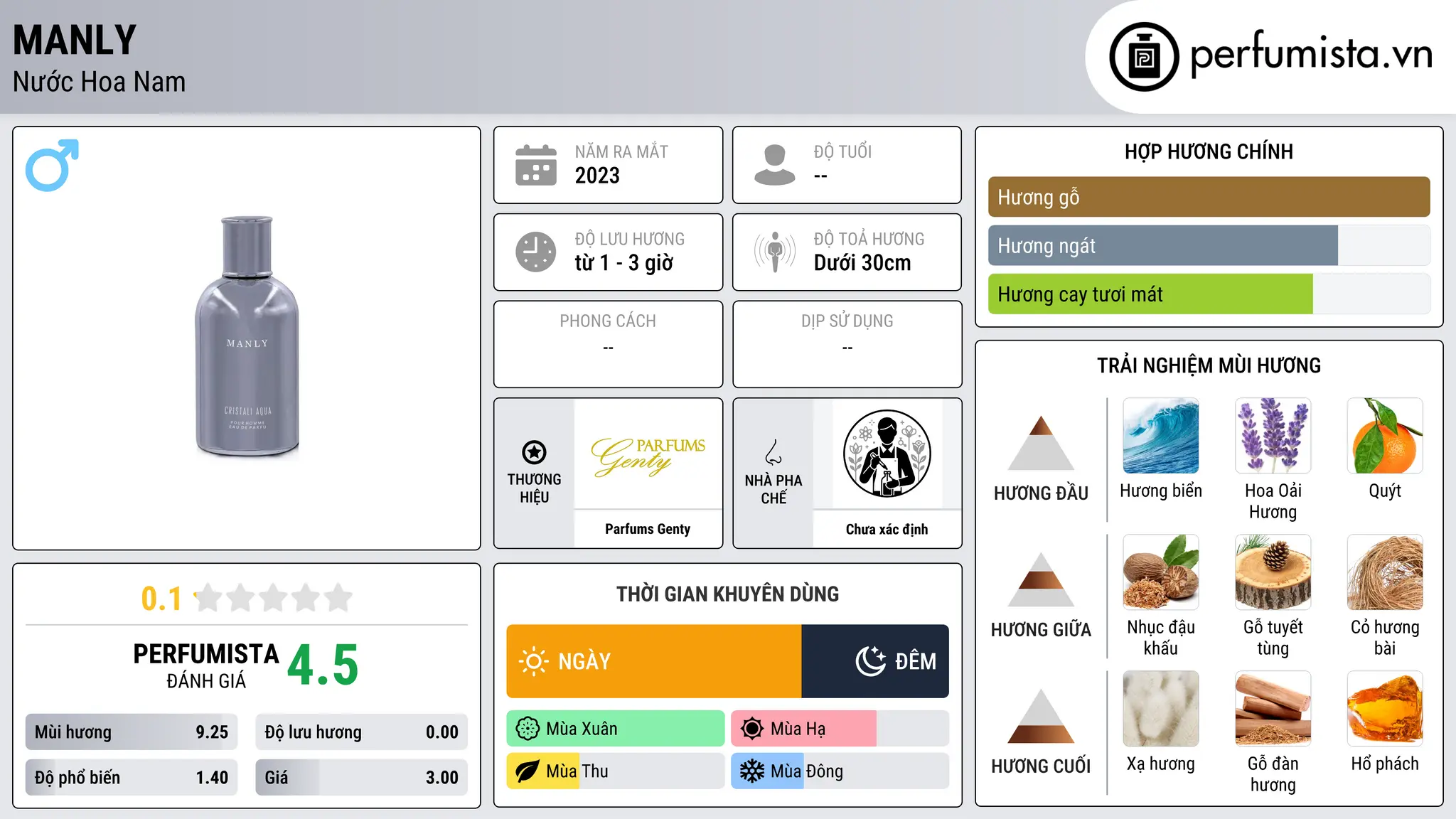The height and width of the screenshot is (819, 1456).
Task: Click the release year 2023
Action: [x=597, y=176]
